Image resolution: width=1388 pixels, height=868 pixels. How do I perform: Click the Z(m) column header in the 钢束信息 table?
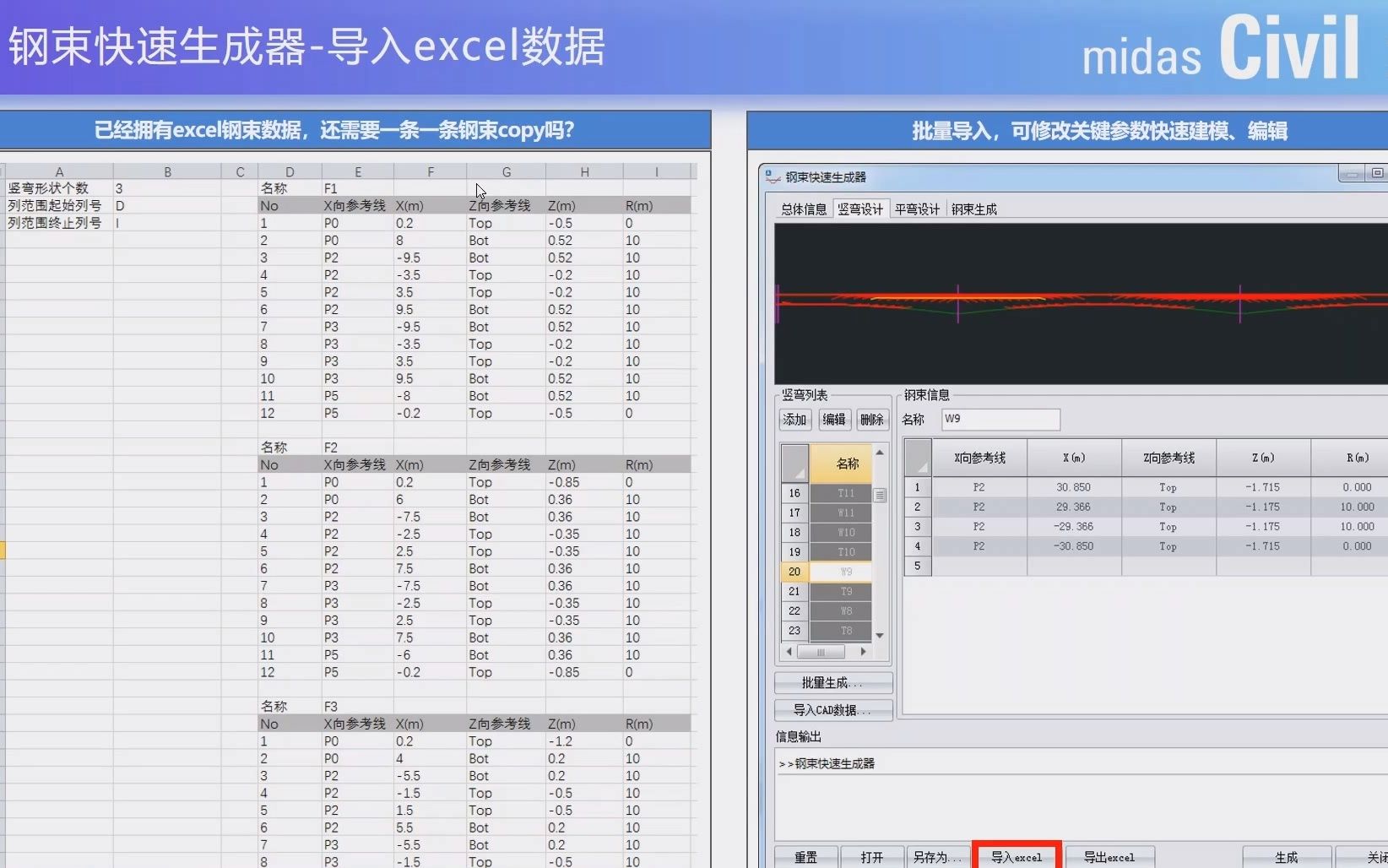[x=1263, y=458]
